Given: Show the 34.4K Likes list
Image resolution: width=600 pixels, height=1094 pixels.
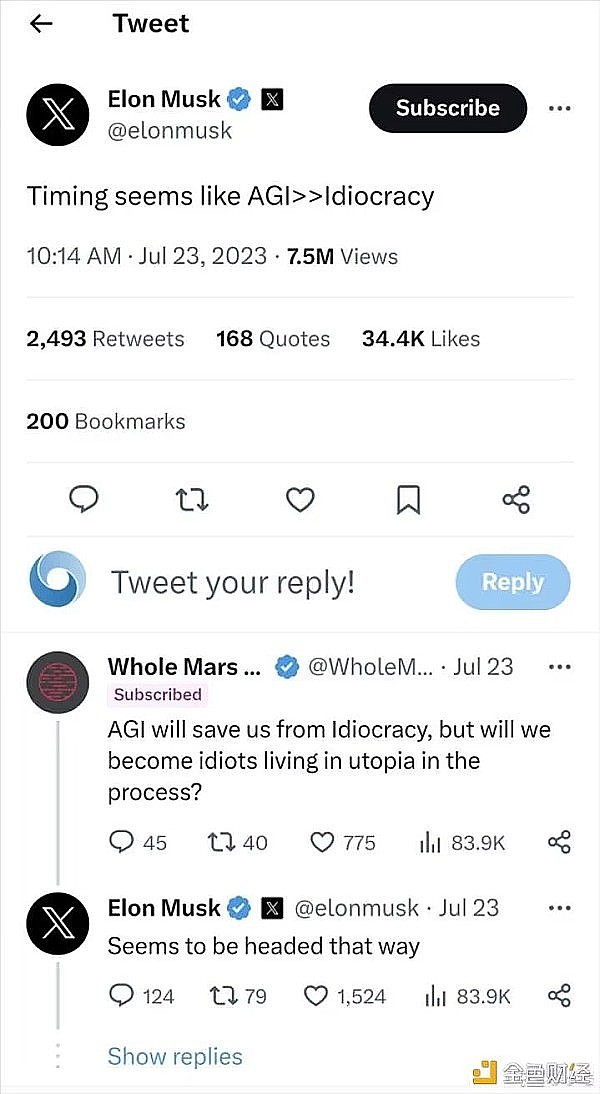Looking at the screenshot, I should [x=421, y=339].
